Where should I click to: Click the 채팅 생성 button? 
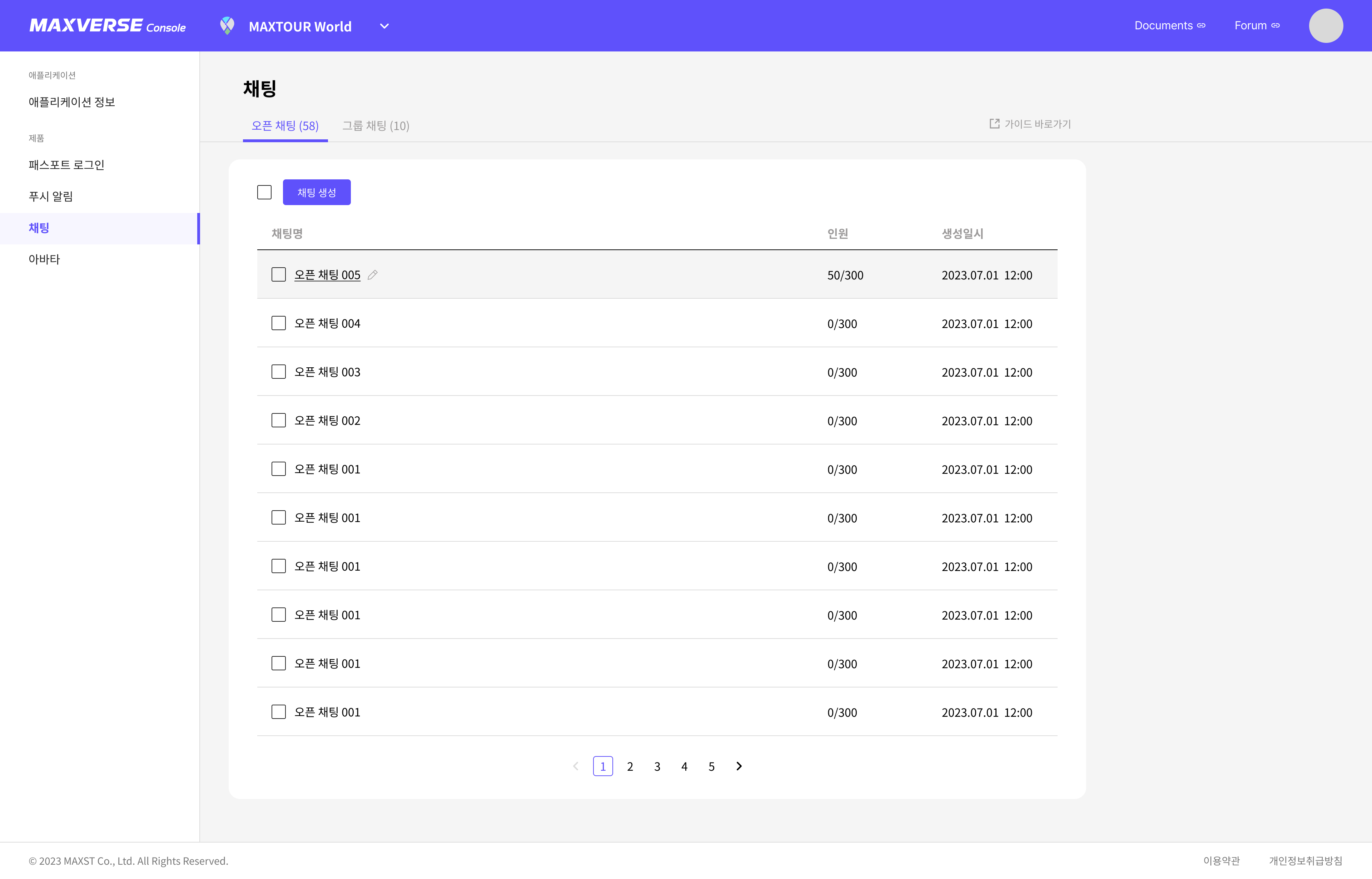(317, 192)
